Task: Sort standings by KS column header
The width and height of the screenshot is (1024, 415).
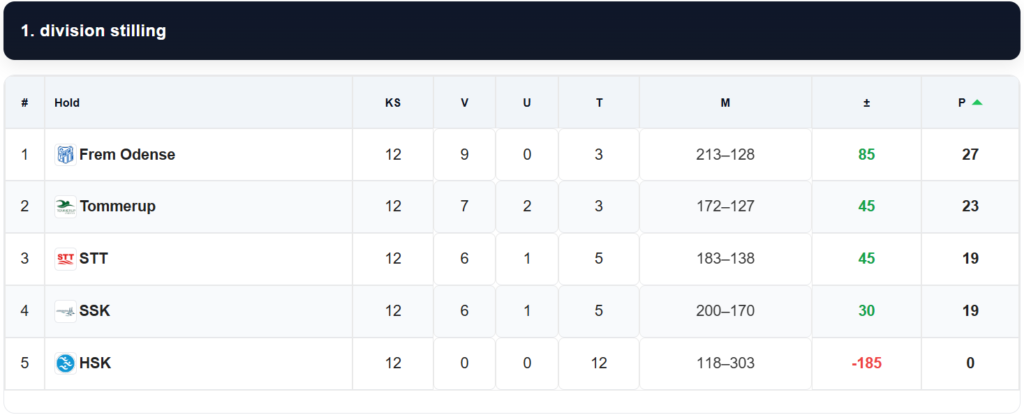Action: [393, 103]
